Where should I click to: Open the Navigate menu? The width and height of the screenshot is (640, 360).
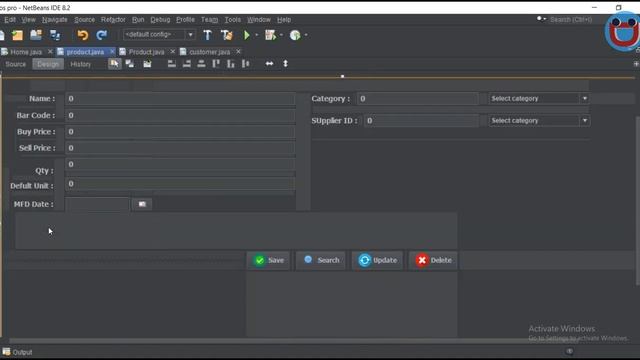pos(54,20)
